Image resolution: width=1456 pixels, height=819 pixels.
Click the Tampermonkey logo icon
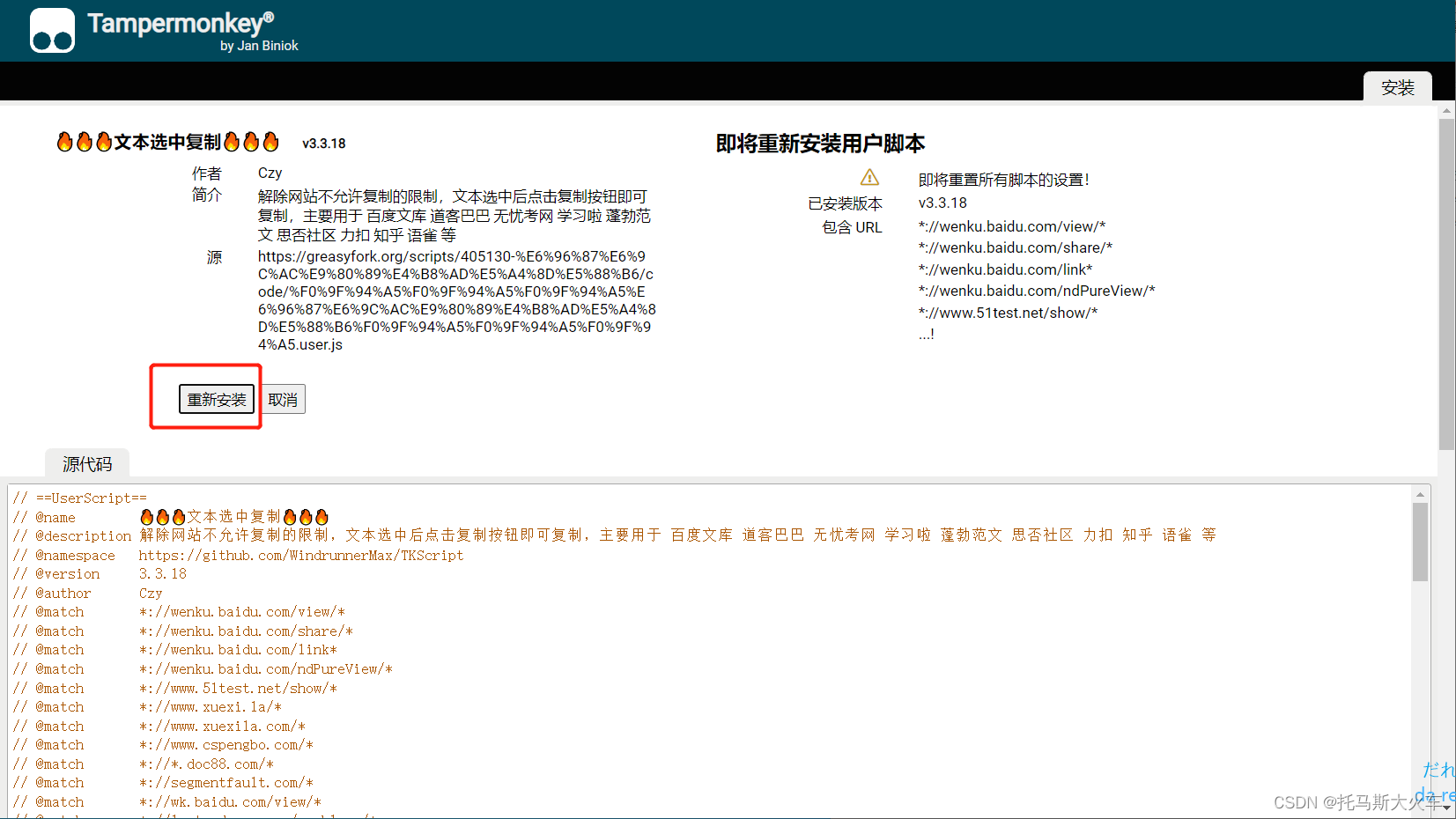click(x=52, y=31)
